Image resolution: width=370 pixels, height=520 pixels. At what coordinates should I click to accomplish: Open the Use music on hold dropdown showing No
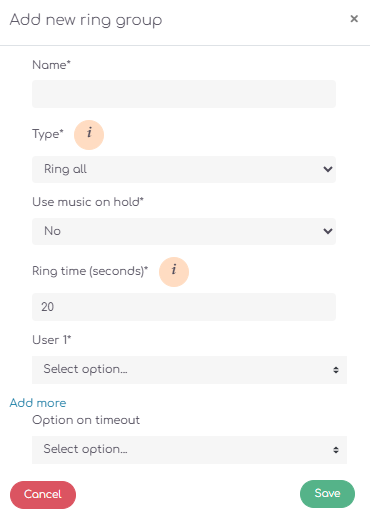pos(184,231)
